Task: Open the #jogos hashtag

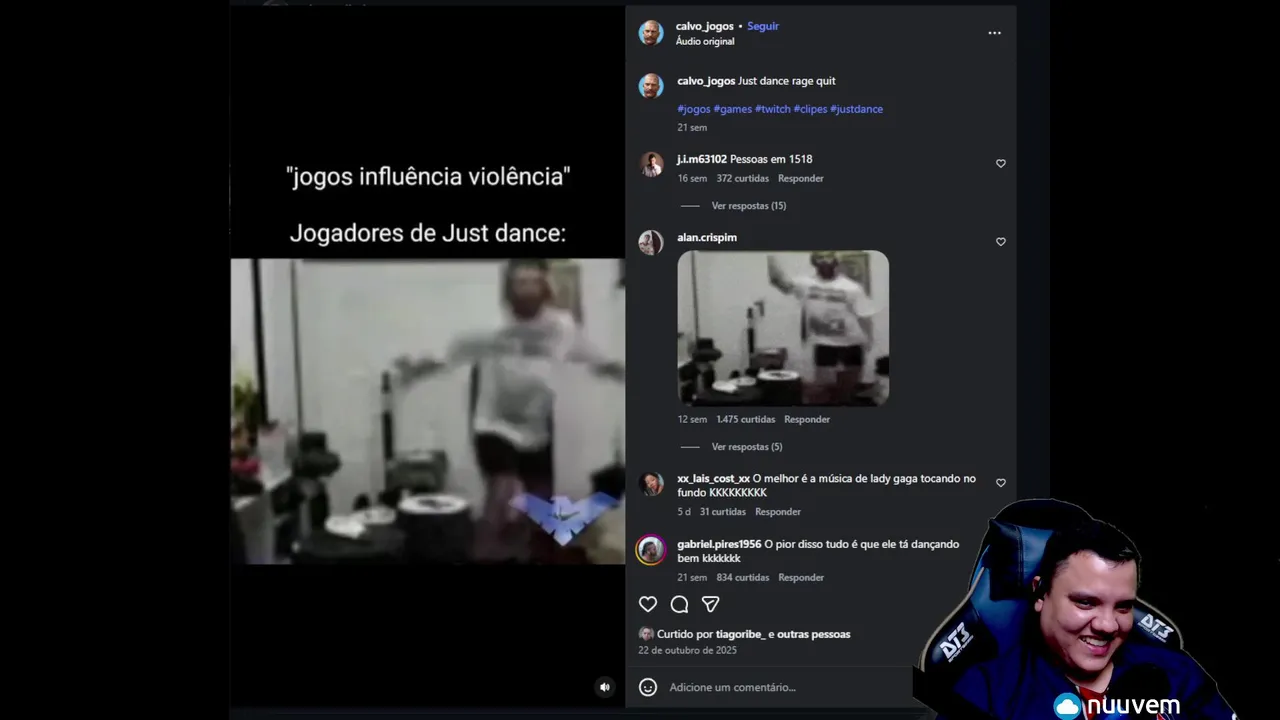Action: pos(694,109)
